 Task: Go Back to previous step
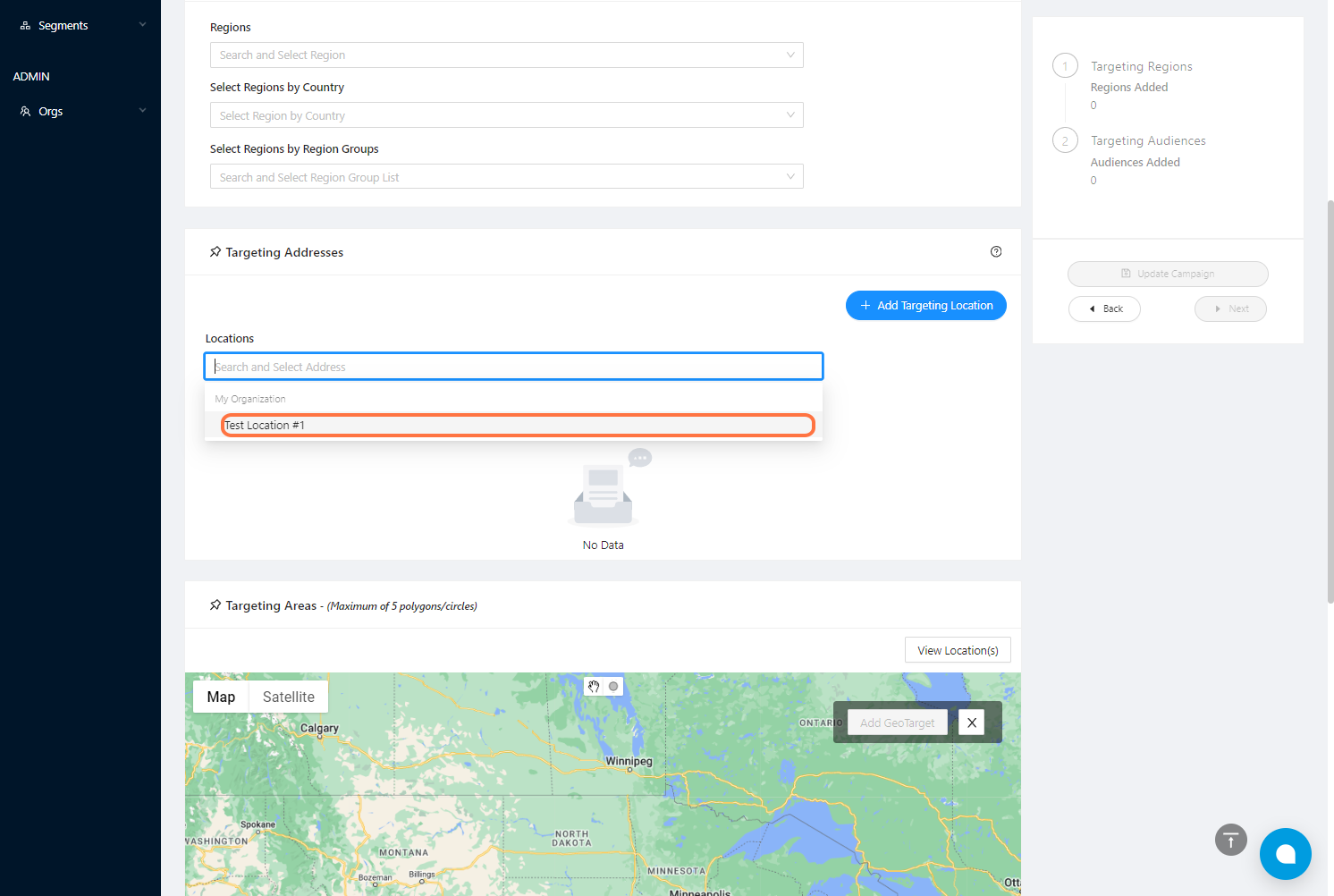pos(1104,309)
